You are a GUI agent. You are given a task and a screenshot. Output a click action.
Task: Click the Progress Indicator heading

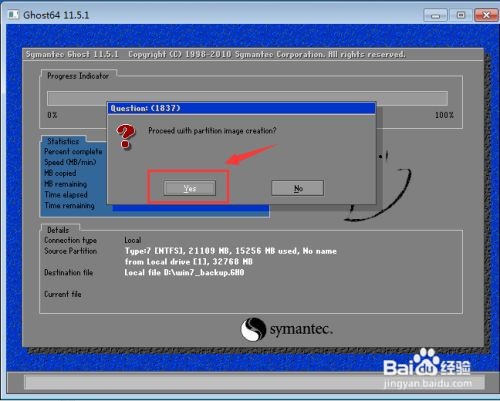click(78, 76)
